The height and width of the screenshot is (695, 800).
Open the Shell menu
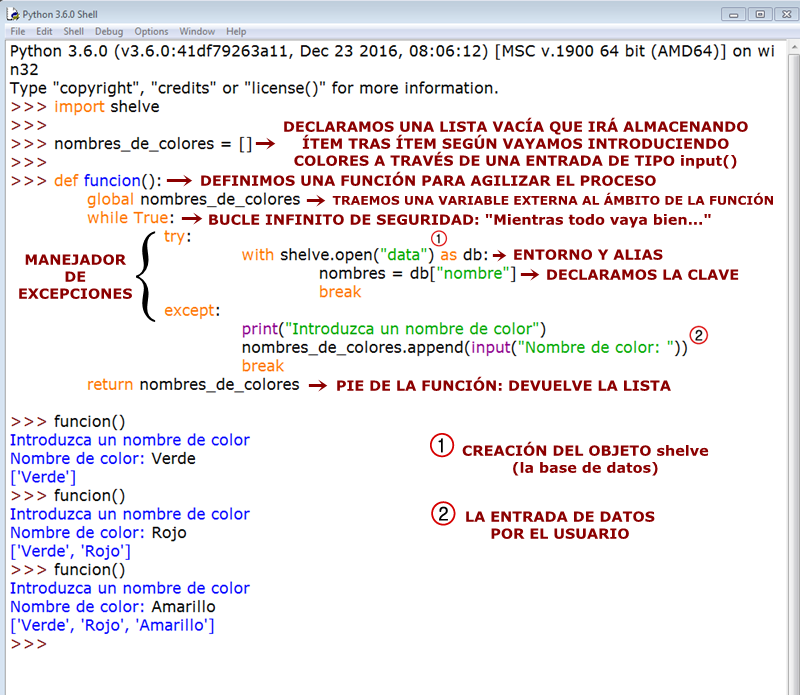tap(75, 31)
